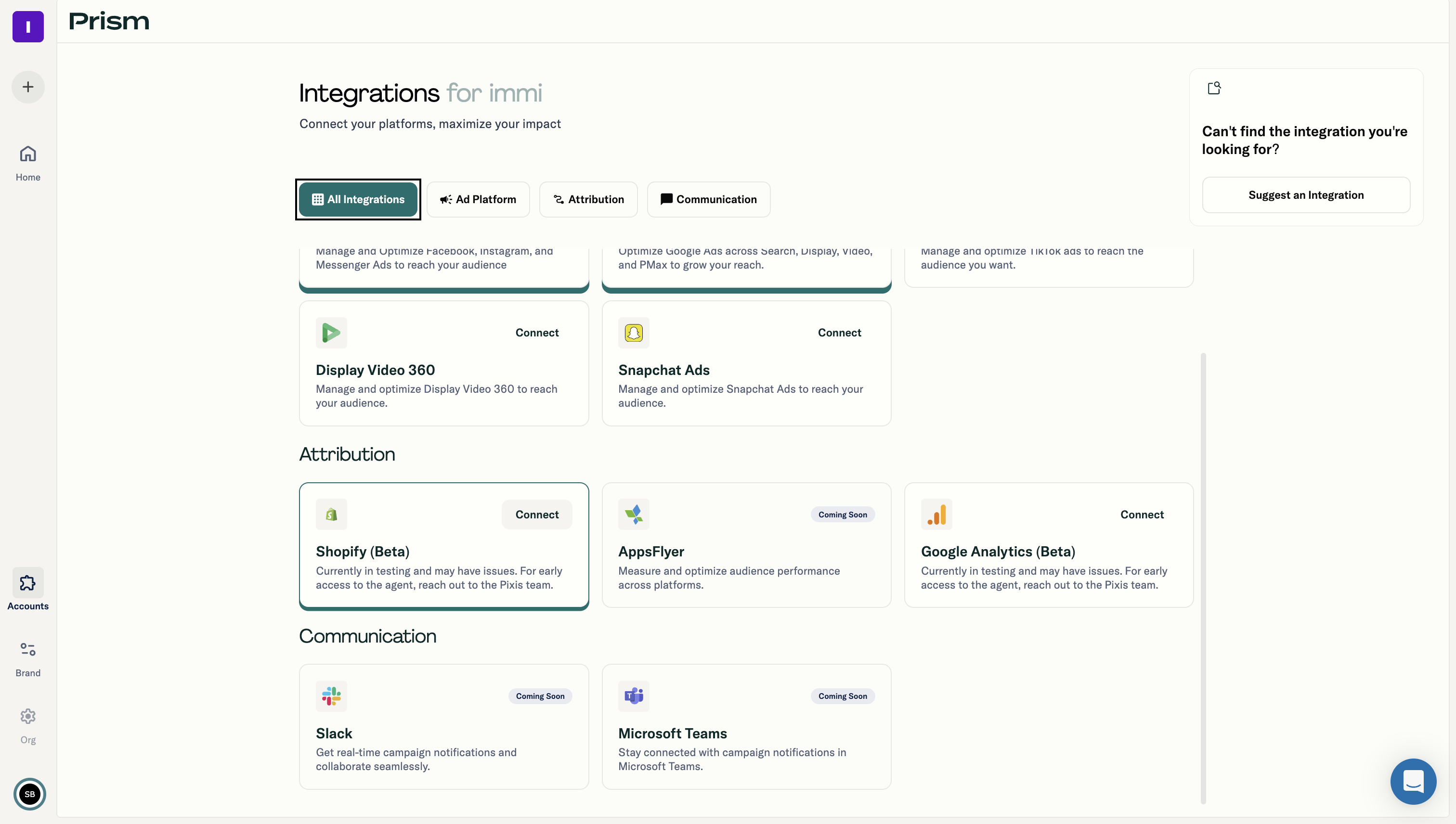Viewport: 1456px width, 824px height.
Task: Select the All Integrations filter
Action: (358, 199)
